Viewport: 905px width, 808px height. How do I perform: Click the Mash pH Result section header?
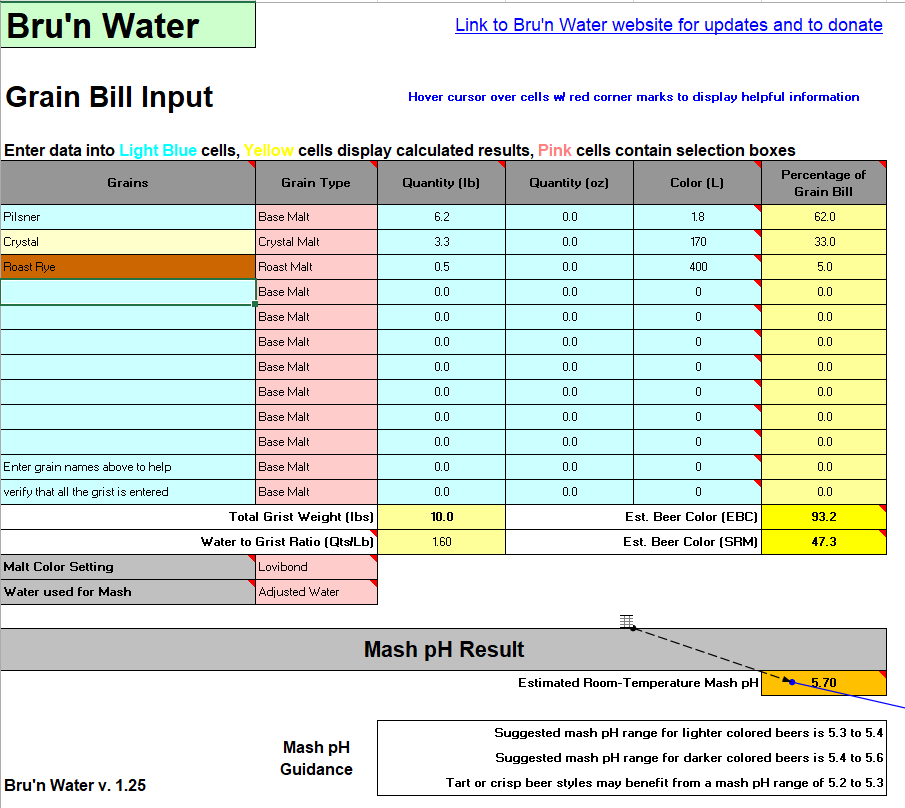(x=443, y=649)
